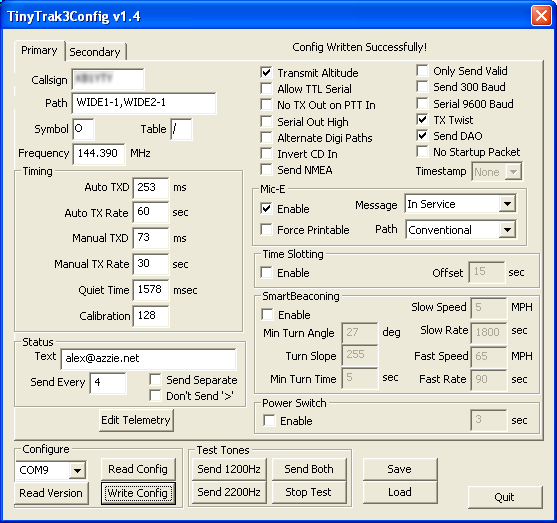Click the Frequency field 144.390

[99, 154]
